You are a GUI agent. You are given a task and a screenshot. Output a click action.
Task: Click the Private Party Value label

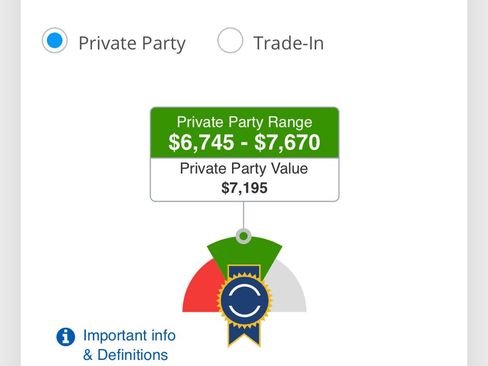[x=244, y=169]
